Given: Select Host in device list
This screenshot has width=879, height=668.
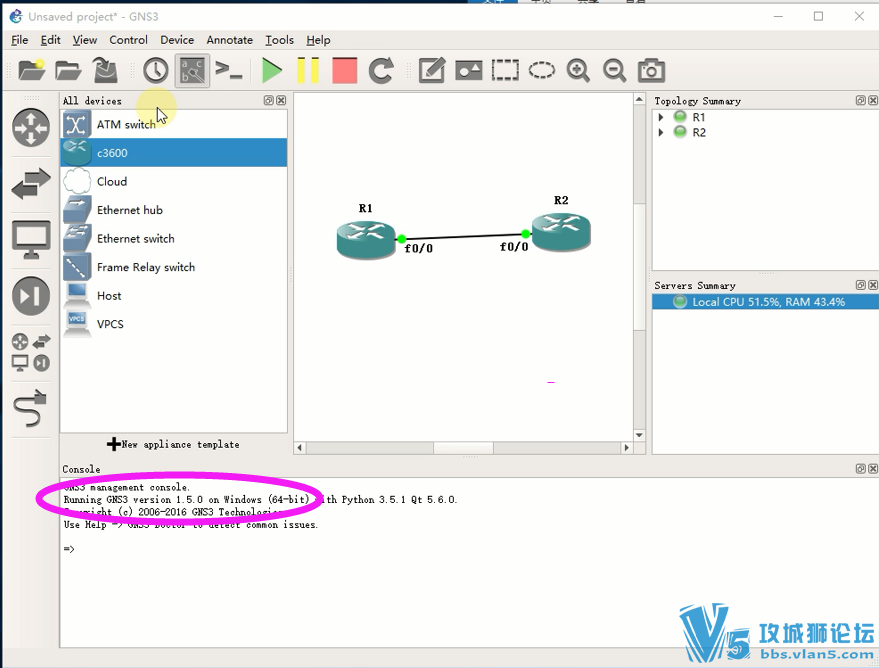Looking at the screenshot, I should coord(174,295).
